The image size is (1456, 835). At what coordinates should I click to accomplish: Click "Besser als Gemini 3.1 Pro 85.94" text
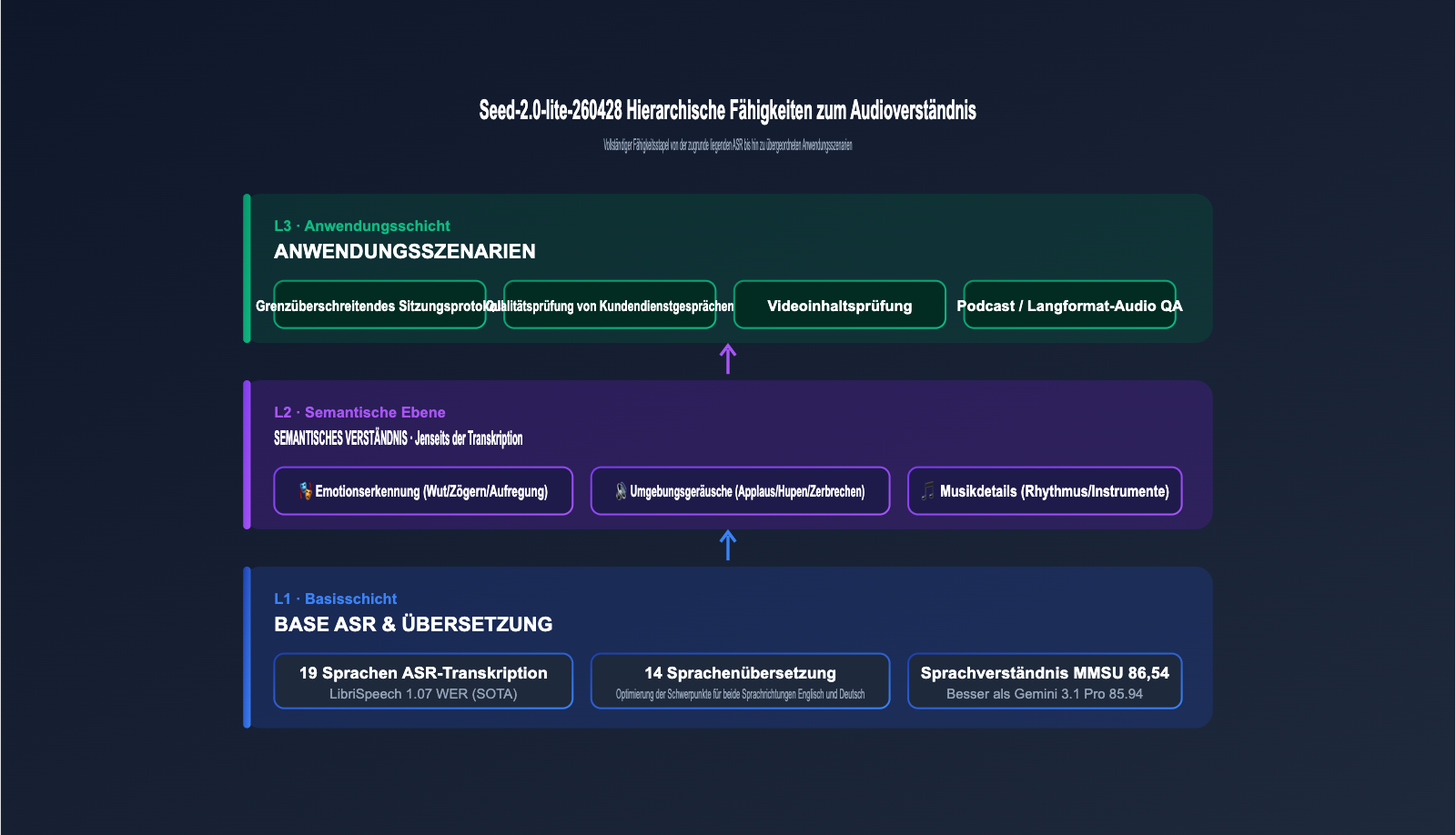[1045, 694]
